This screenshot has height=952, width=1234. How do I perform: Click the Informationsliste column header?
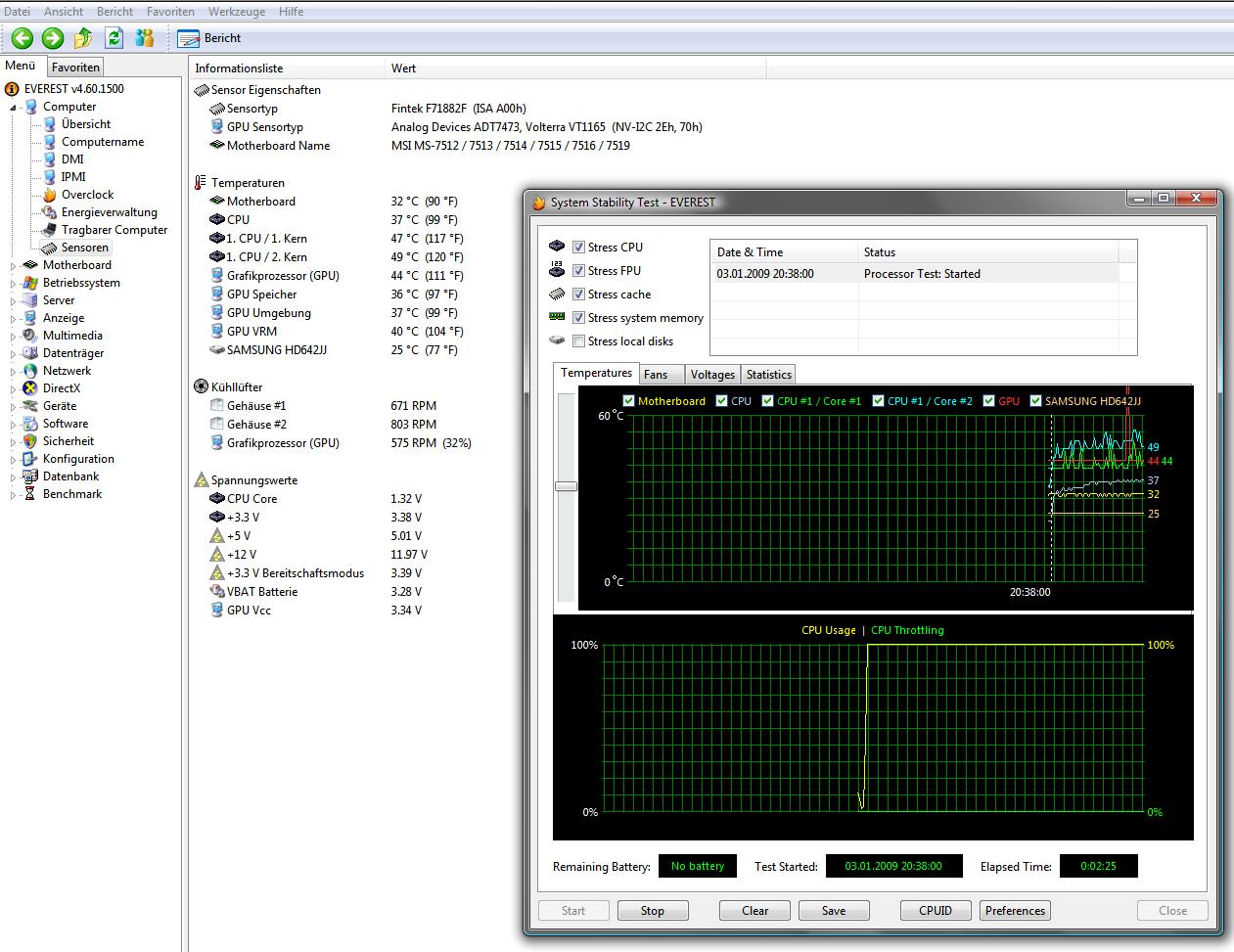pyautogui.click(x=288, y=68)
